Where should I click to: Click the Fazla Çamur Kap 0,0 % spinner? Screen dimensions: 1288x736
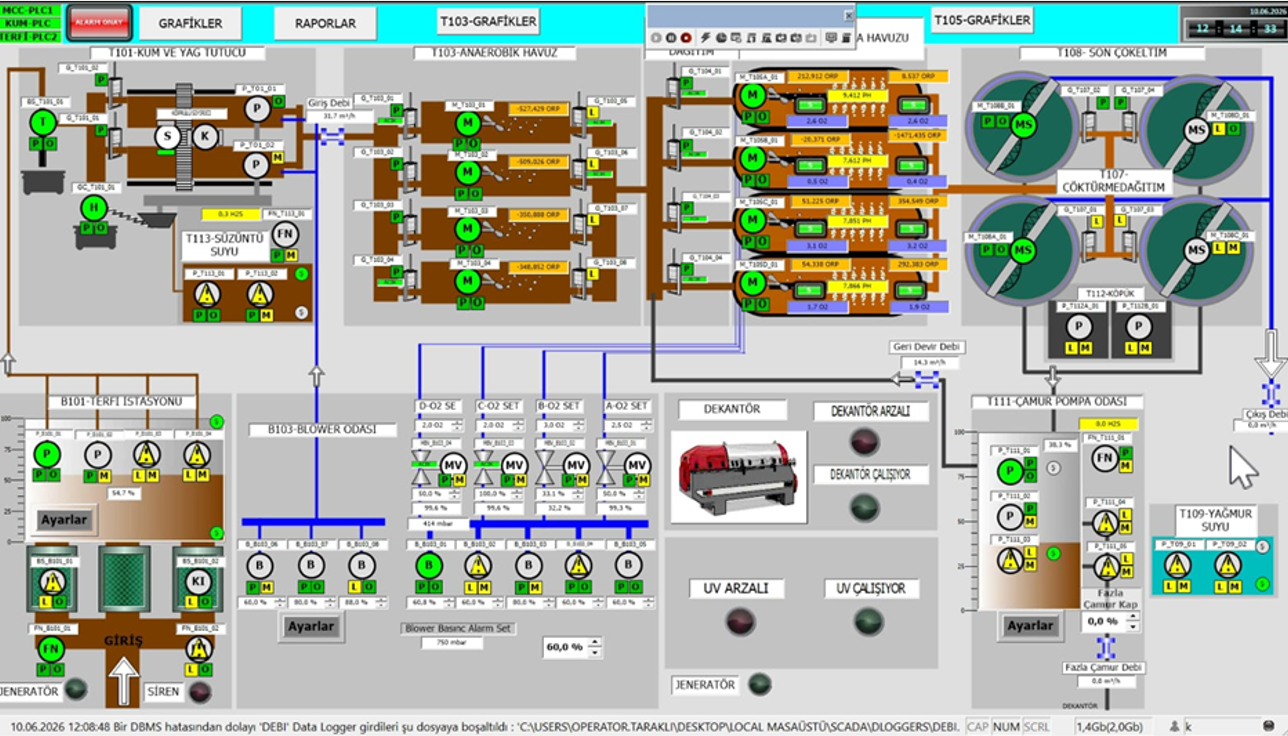(1132, 622)
